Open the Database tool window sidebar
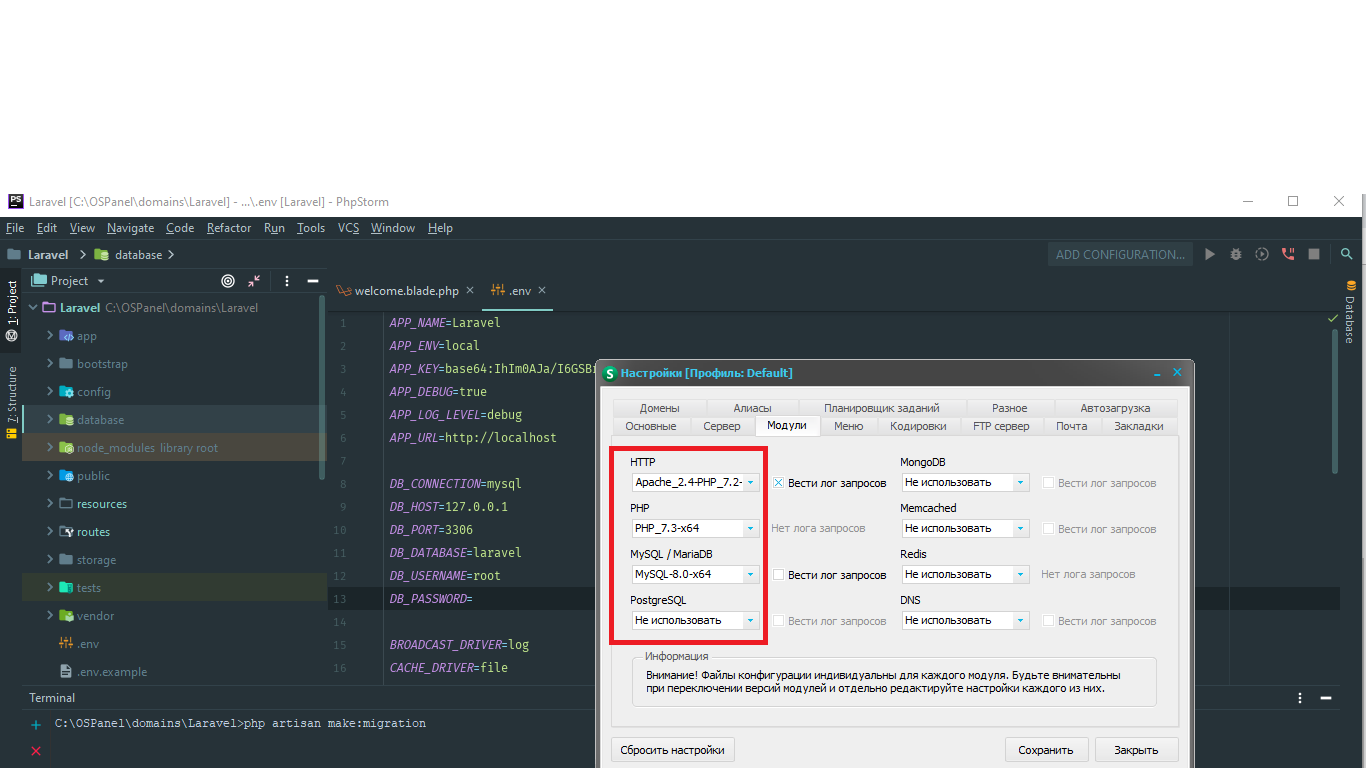 [1350, 312]
